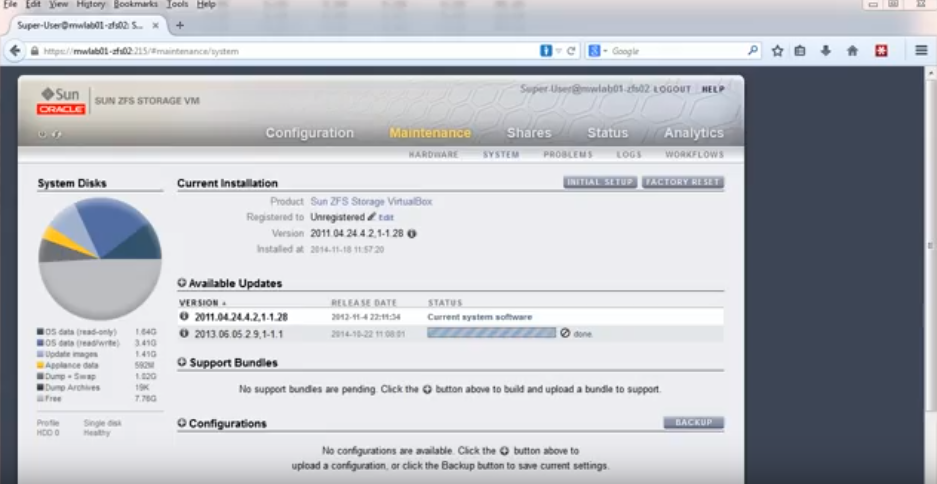Open the WORKFLOWS sub-tab
Screen dimensions: 937x484
694,155
